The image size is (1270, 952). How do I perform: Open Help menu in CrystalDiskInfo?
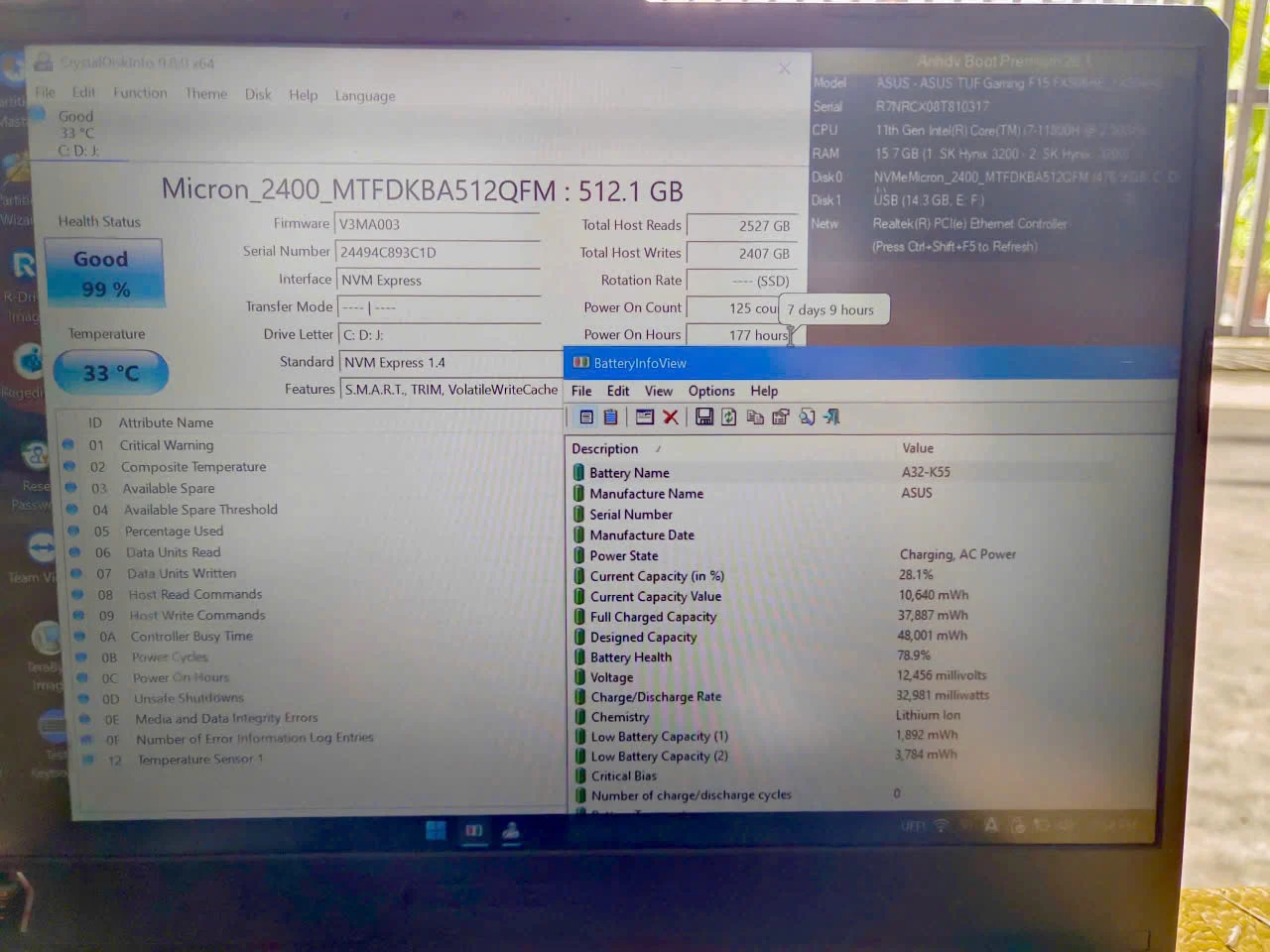point(304,95)
